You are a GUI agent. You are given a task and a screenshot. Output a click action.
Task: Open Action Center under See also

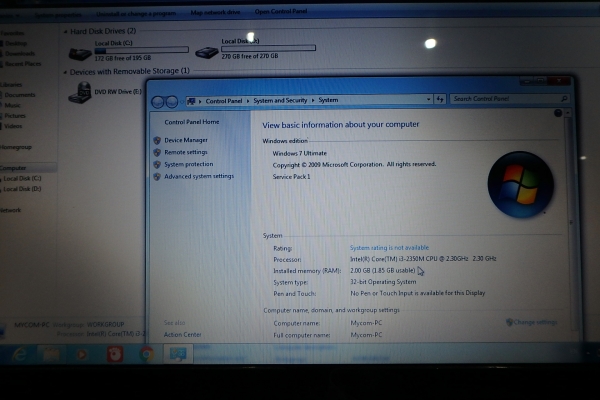click(x=183, y=335)
